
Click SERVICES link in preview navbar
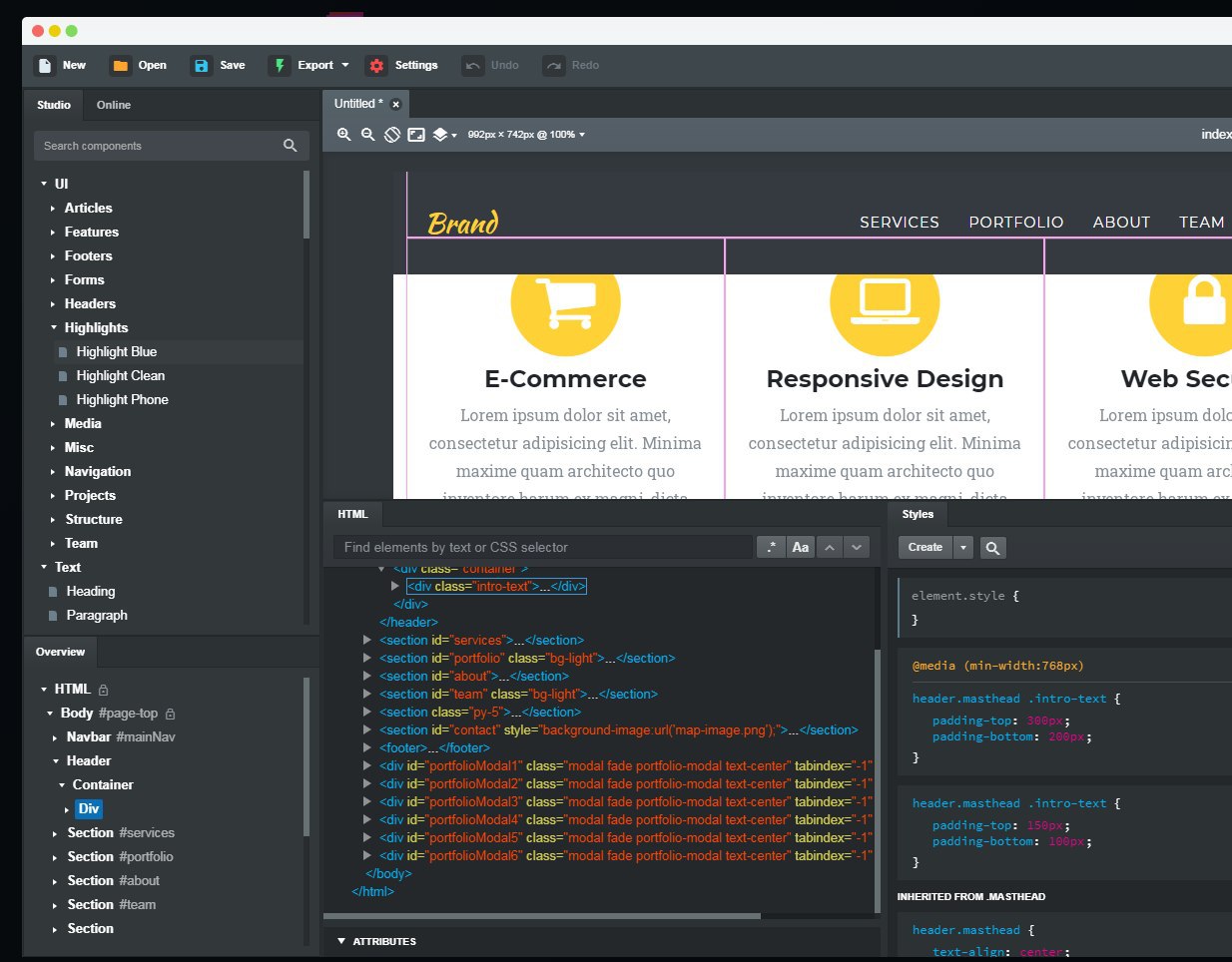(x=900, y=223)
